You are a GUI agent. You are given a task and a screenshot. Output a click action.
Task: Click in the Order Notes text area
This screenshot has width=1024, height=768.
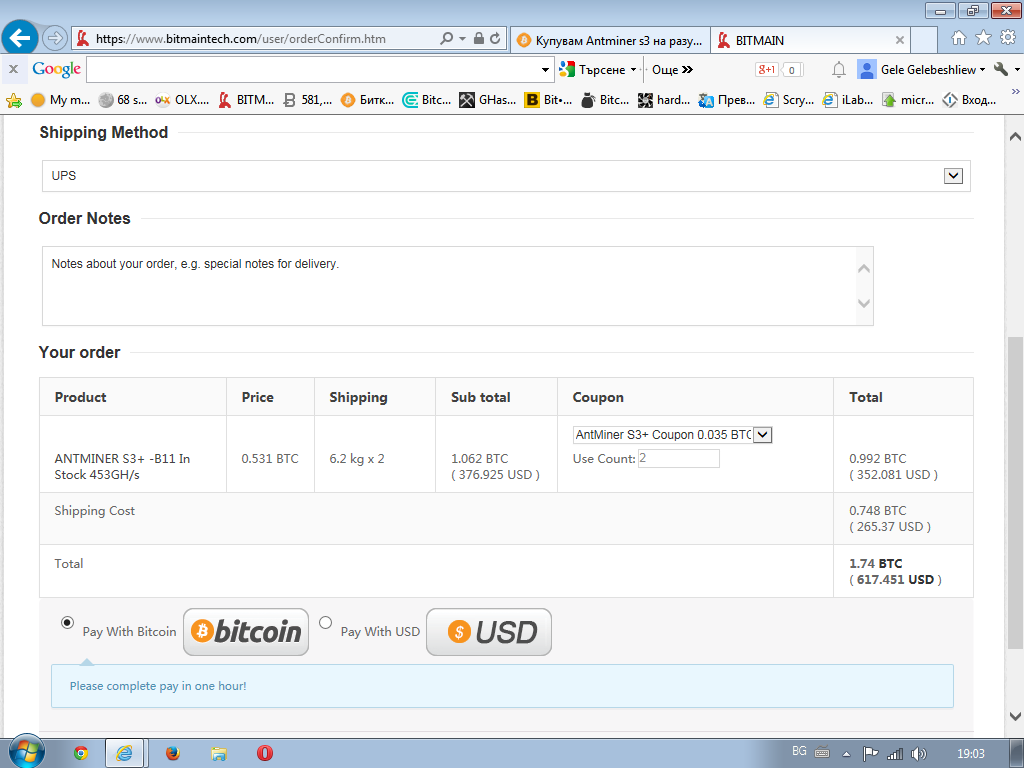pos(449,286)
